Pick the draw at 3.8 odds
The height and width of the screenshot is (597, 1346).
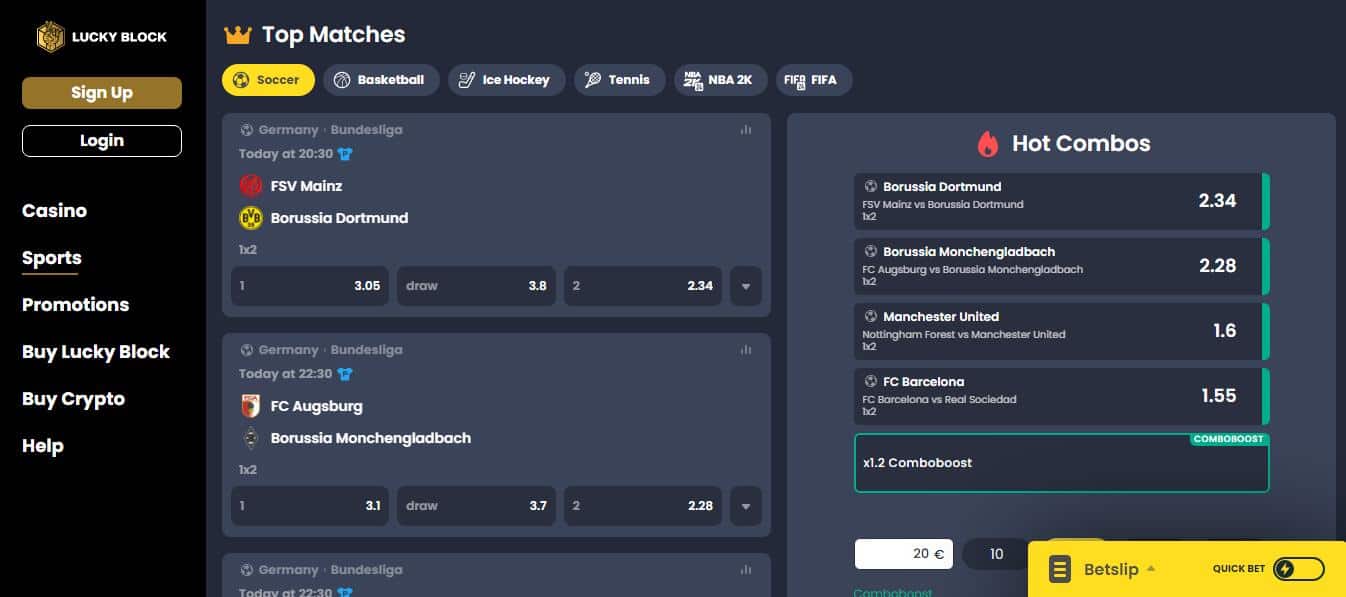click(476, 286)
